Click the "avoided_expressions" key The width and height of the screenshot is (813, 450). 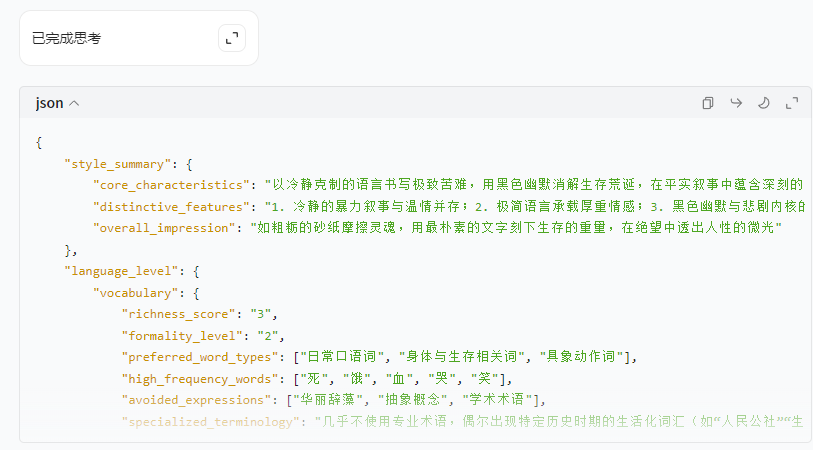196,400
